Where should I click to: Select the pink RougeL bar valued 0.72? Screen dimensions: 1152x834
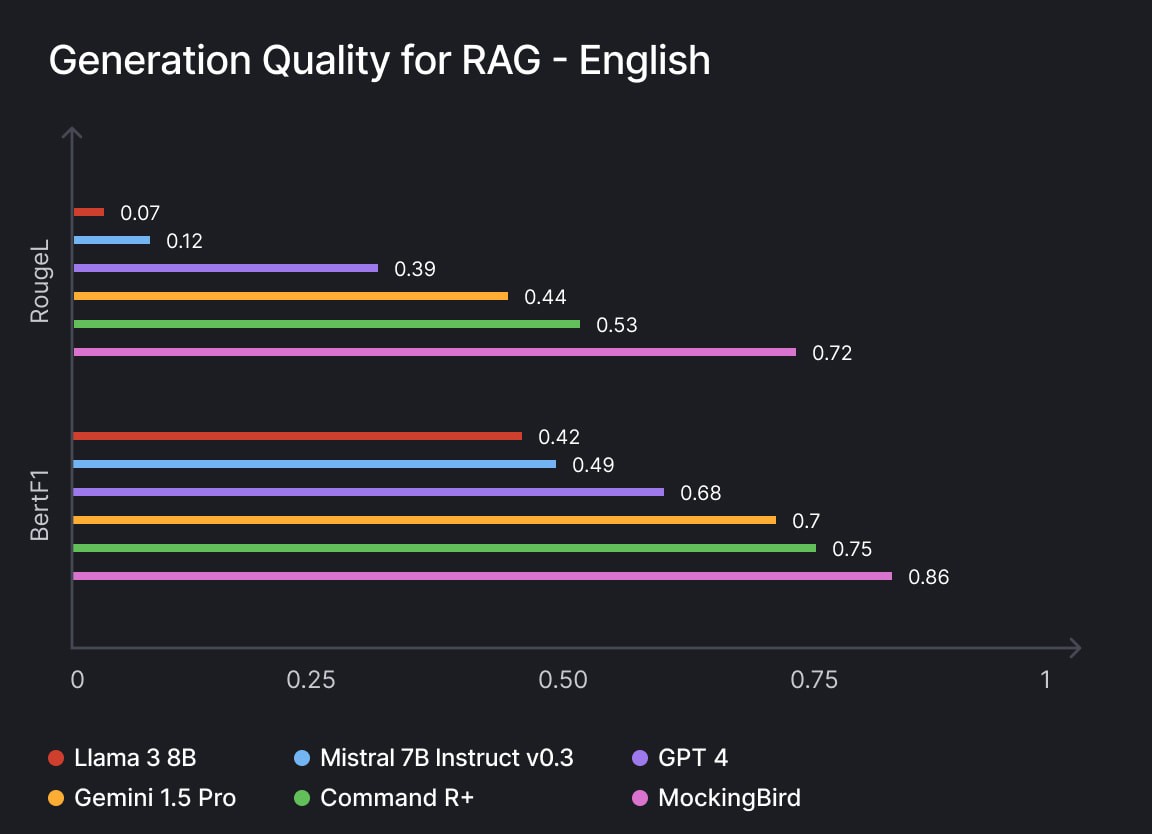(x=435, y=352)
